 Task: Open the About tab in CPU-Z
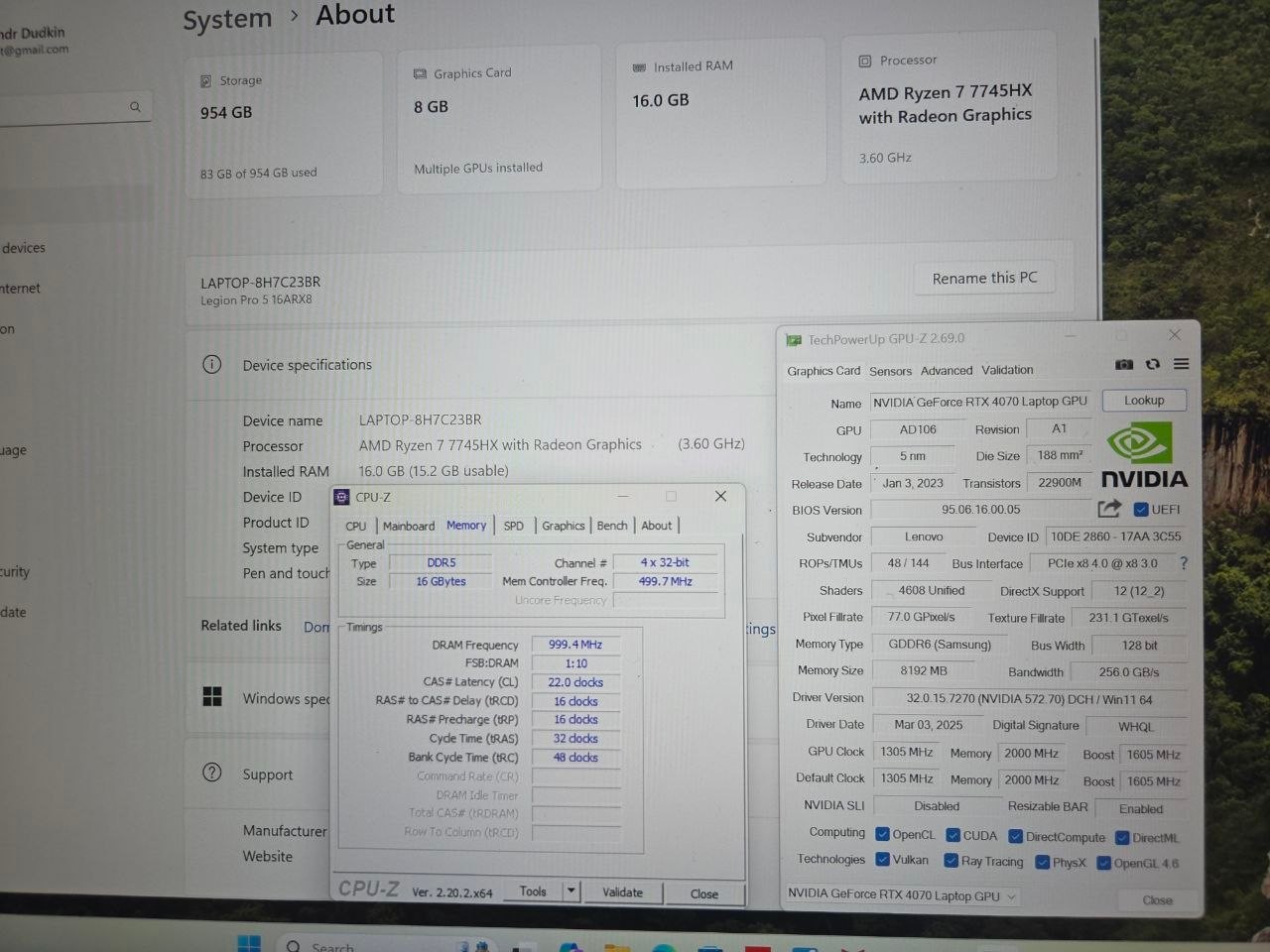[656, 526]
